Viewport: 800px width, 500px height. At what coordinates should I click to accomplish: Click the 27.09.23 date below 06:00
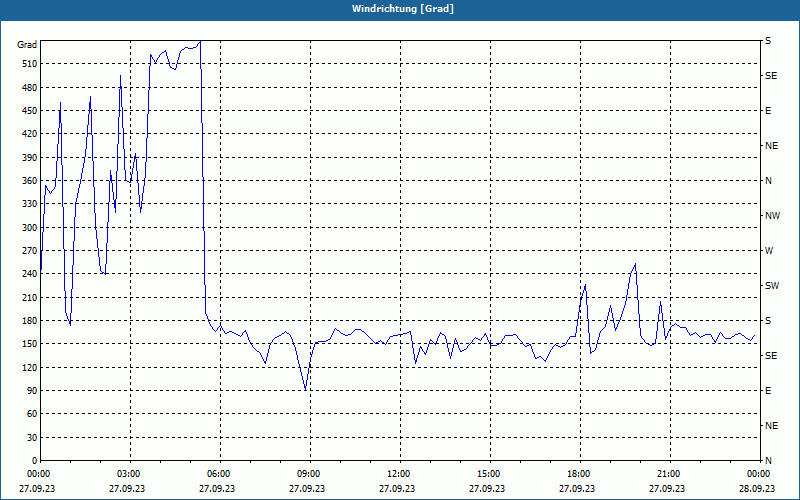217,488
